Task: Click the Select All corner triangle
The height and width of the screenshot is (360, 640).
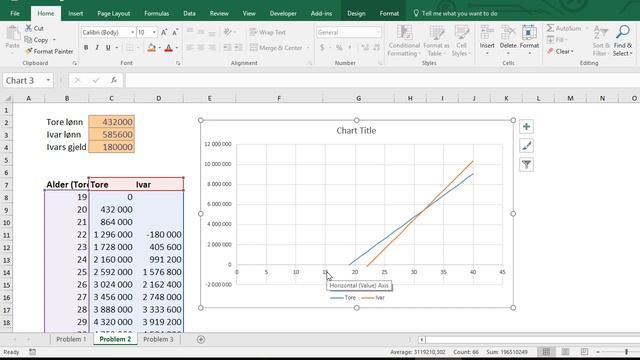Action: 7,98
